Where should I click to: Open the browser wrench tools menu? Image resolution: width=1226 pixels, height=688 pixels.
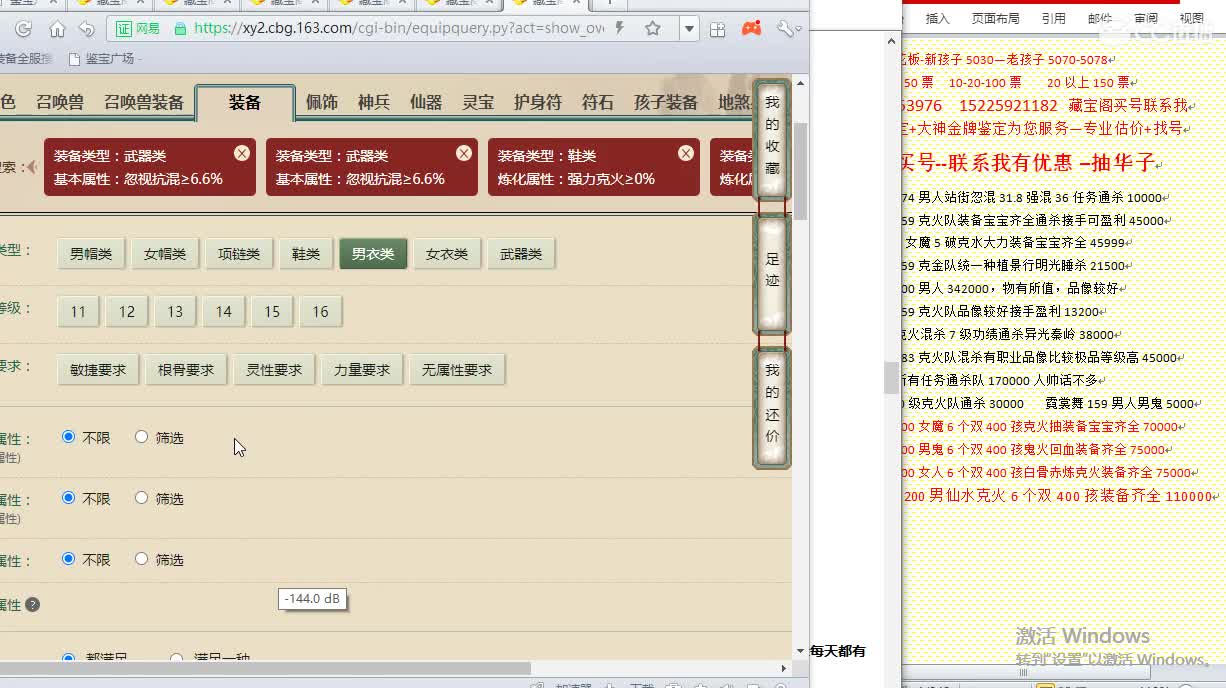(x=786, y=28)
